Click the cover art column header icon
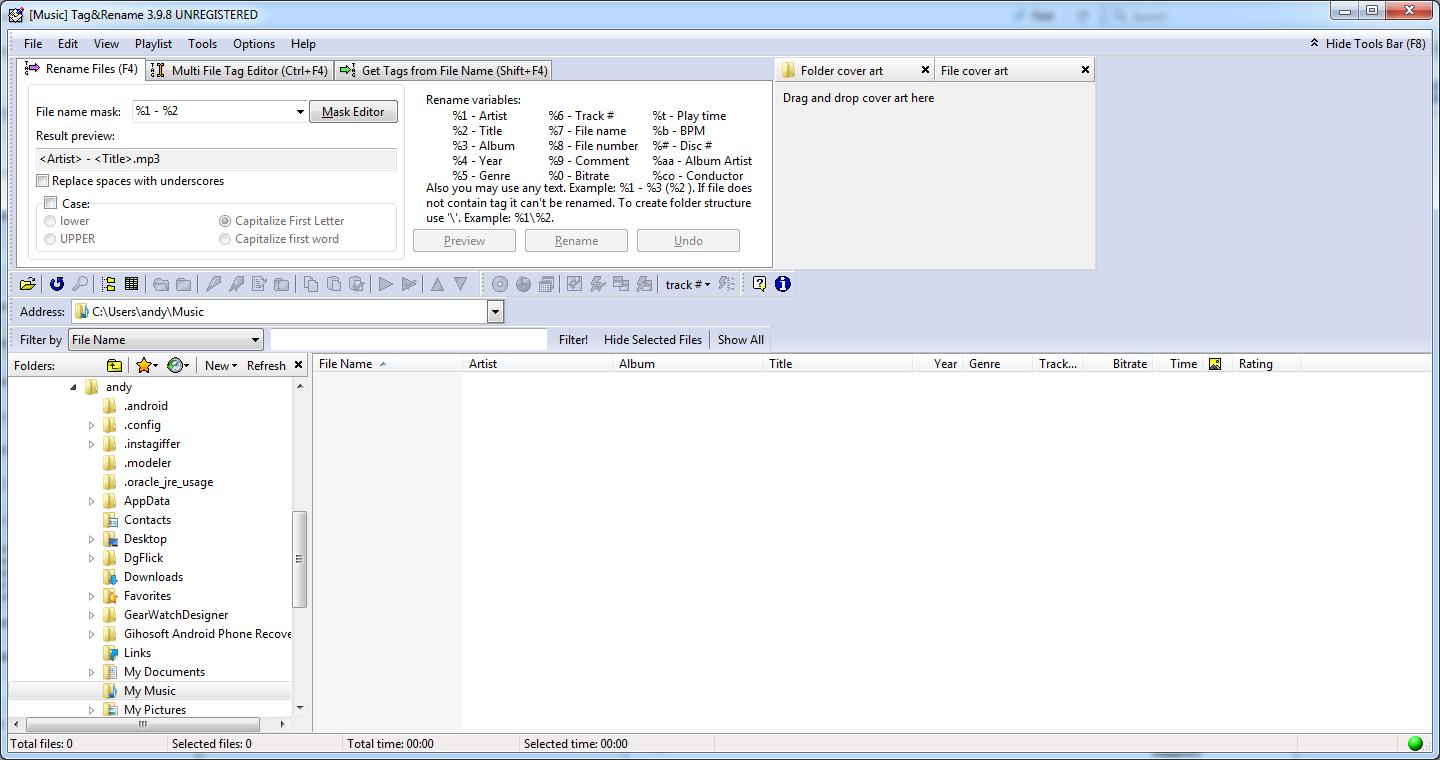Viewport: 1440px width, 760px height. tap(1215, 364)
